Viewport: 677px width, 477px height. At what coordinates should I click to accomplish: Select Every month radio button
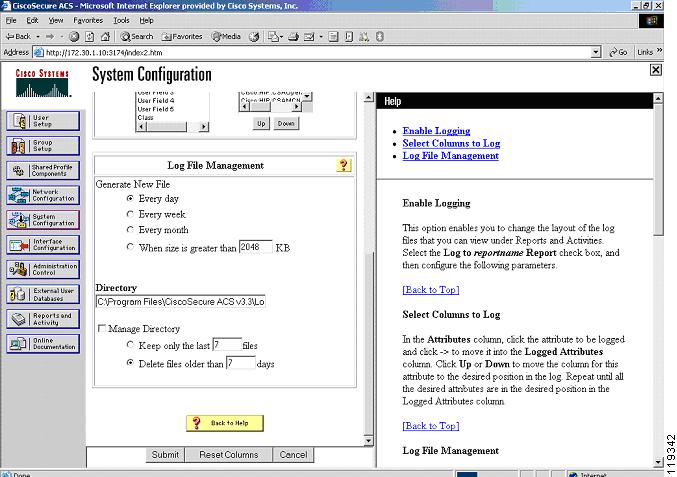coord(130,230)
